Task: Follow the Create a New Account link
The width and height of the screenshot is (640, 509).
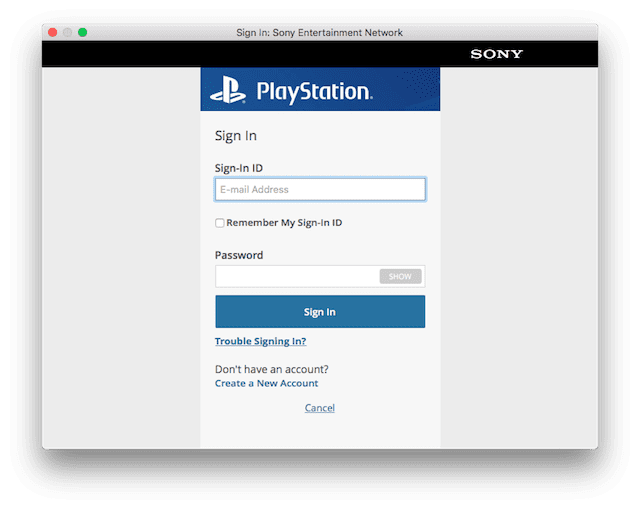Action: point(266,383)
